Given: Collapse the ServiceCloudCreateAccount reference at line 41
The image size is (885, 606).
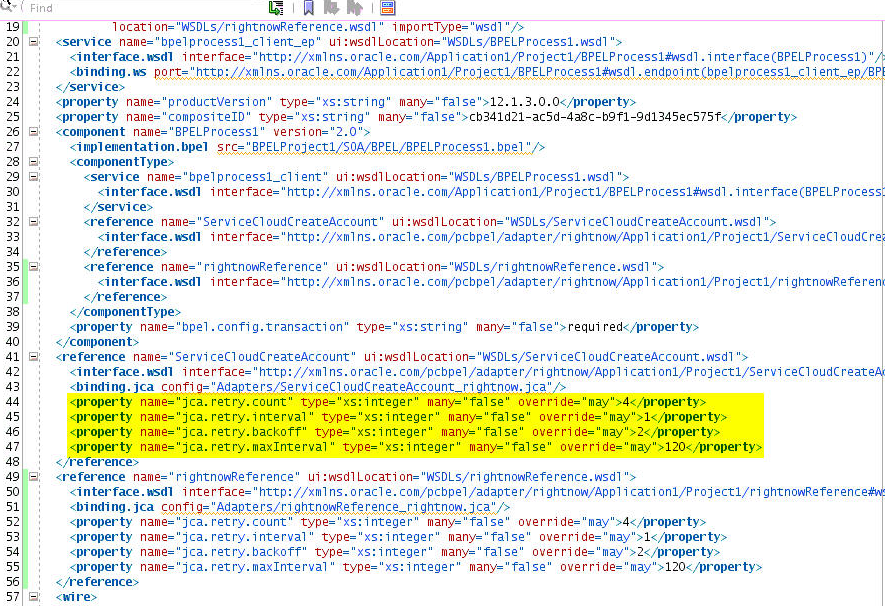Looking at the screenshot, I should pyautogui.click(x=33, y=357).
